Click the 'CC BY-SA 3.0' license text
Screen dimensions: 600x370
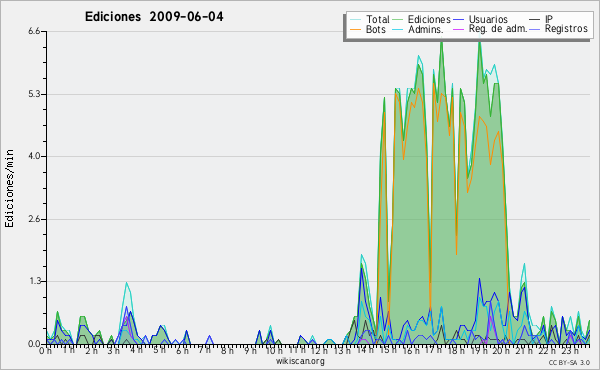point(569,362)
